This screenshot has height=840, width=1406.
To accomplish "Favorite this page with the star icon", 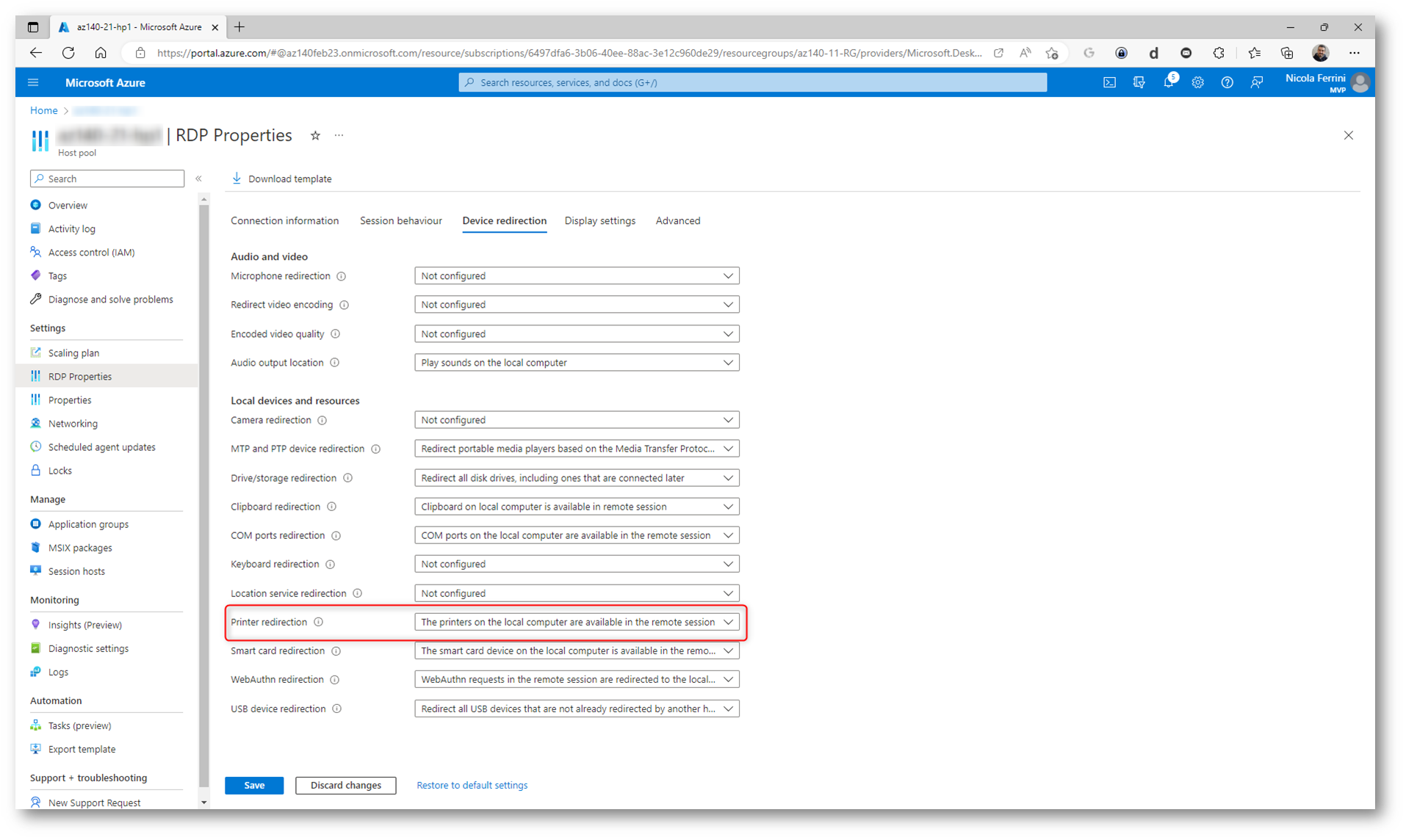I will [315, 135].
